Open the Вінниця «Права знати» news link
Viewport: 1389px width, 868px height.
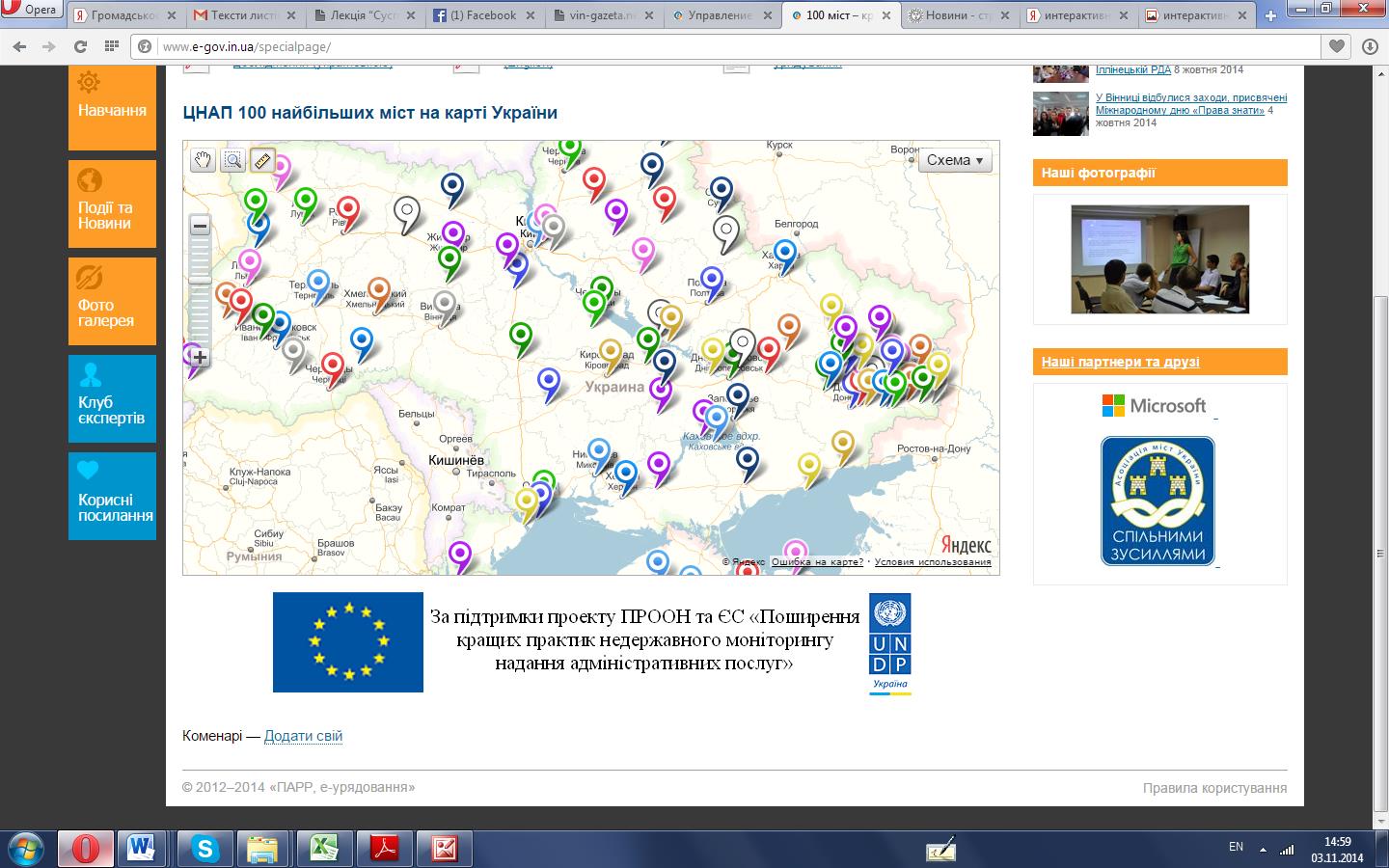pyautogui.click(x=1191, y=104)
